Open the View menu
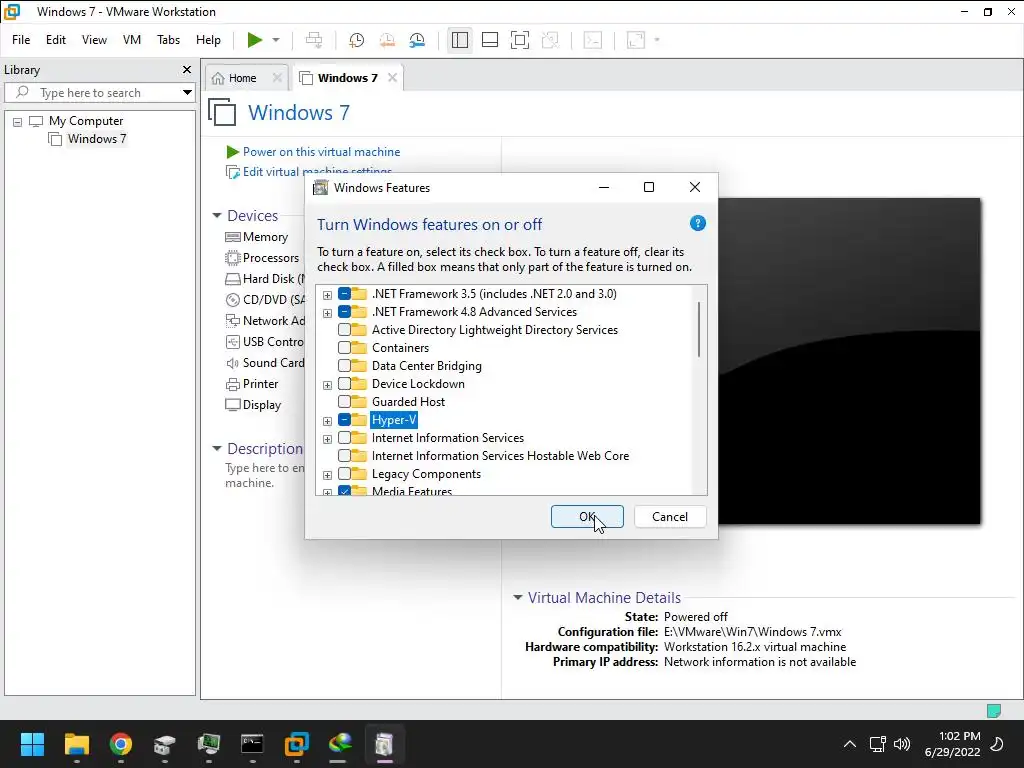Image resolution: width=1024 pixels, height=768 pixels. [x=94, y=40]
